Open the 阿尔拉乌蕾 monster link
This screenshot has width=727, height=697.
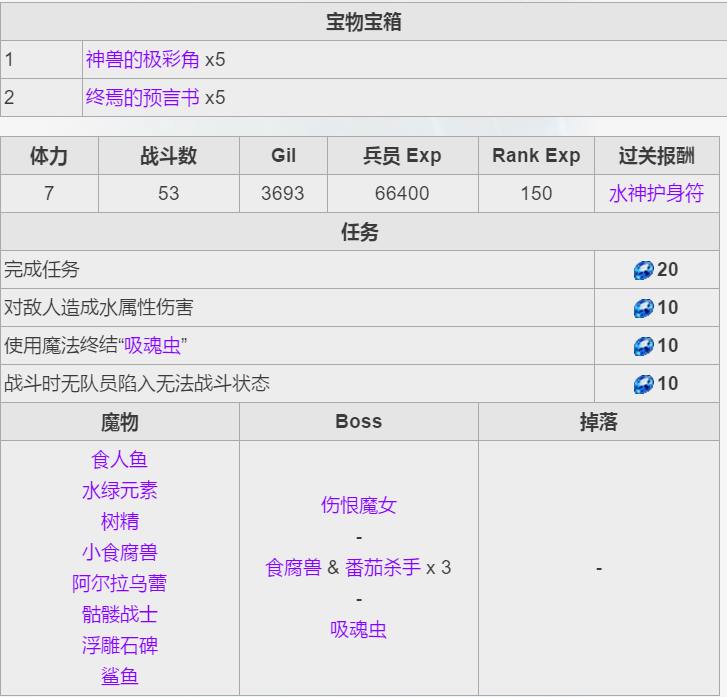[x=120, y=584]
